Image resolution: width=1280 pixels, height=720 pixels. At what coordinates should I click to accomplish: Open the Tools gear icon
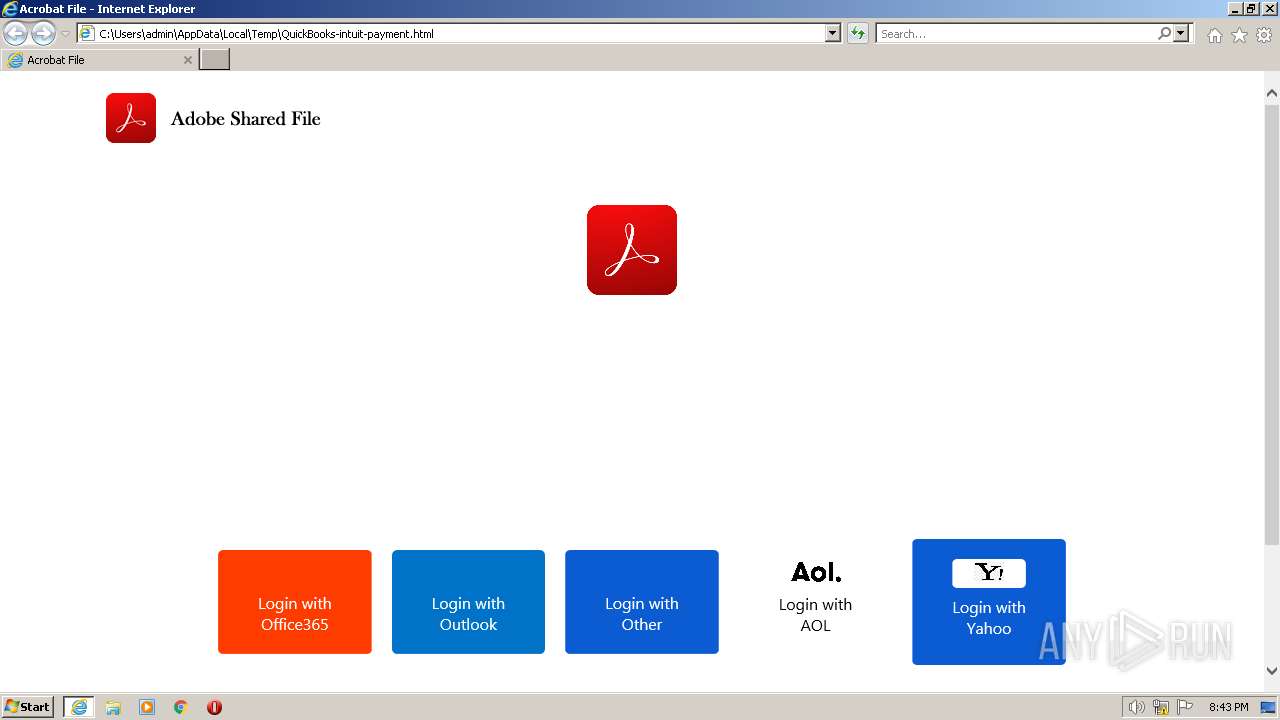point(1264,35)
